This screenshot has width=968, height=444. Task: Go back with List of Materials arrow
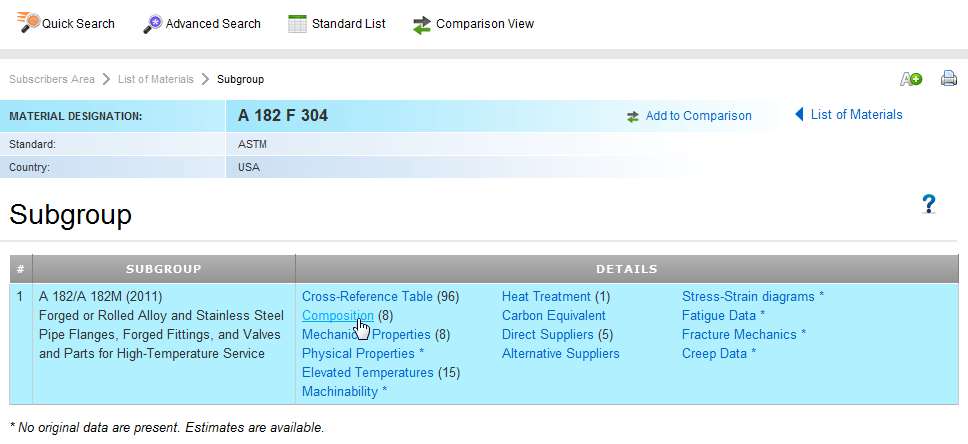tap(799, 114)
